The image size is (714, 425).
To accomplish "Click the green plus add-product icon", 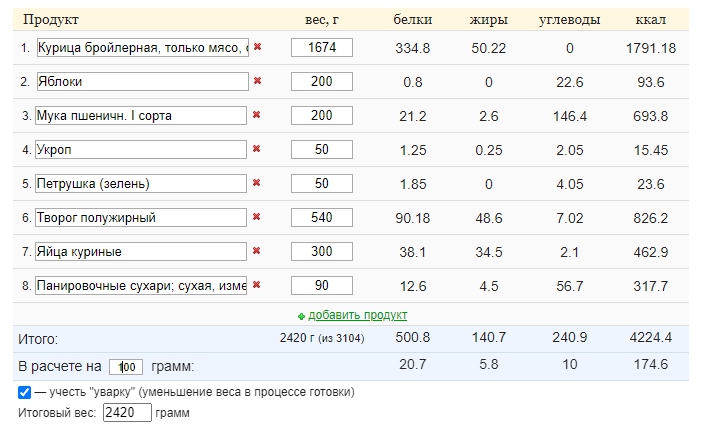I will coord(301,316).
